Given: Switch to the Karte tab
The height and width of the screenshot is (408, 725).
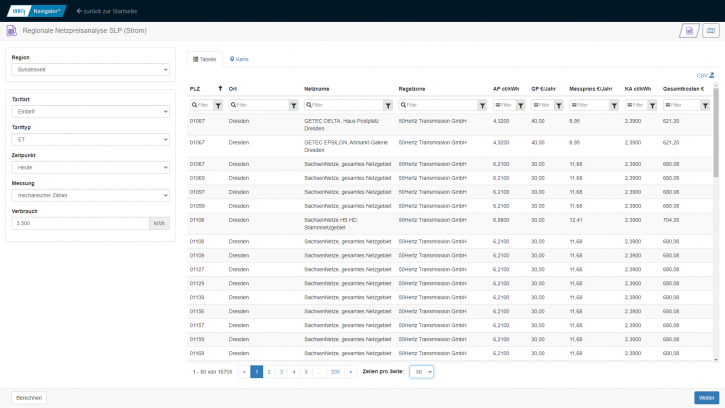Looking at the screenshot, I should 239,59.
